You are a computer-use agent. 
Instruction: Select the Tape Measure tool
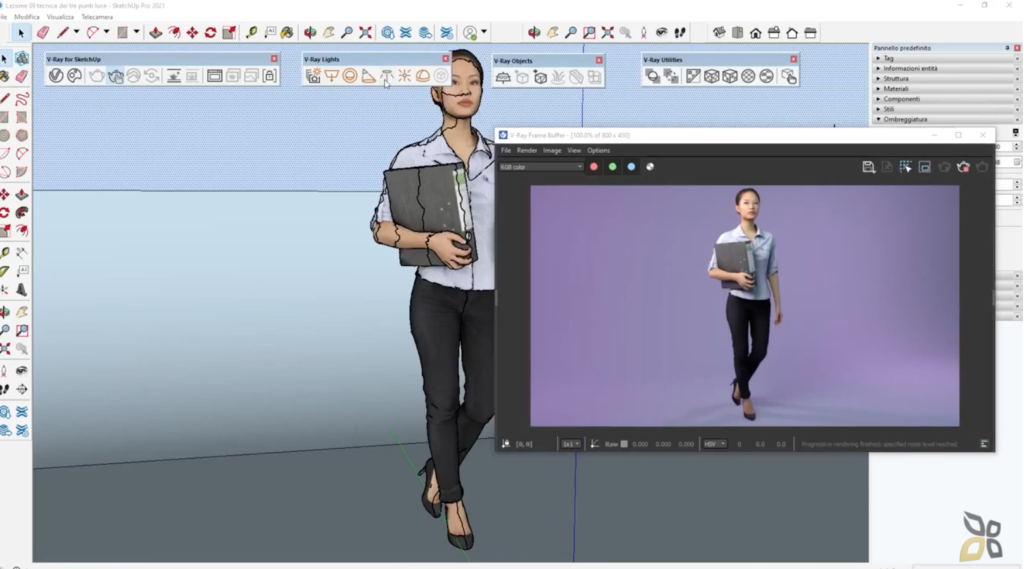tap(251, 32)
